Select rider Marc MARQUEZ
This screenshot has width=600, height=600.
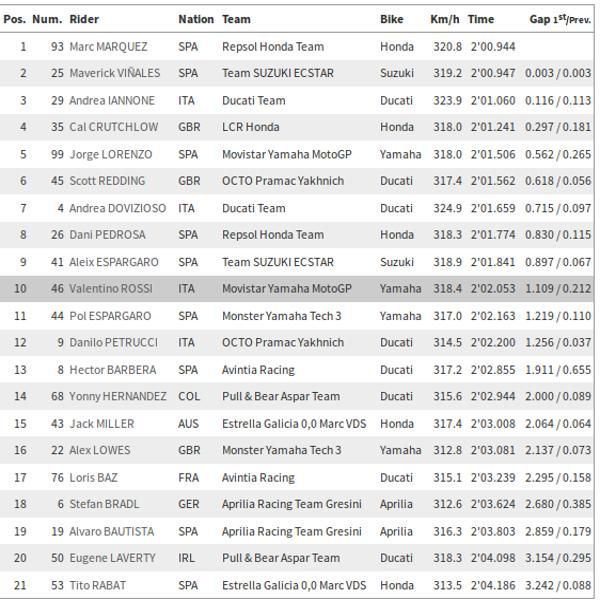click(x=108, y=46)
